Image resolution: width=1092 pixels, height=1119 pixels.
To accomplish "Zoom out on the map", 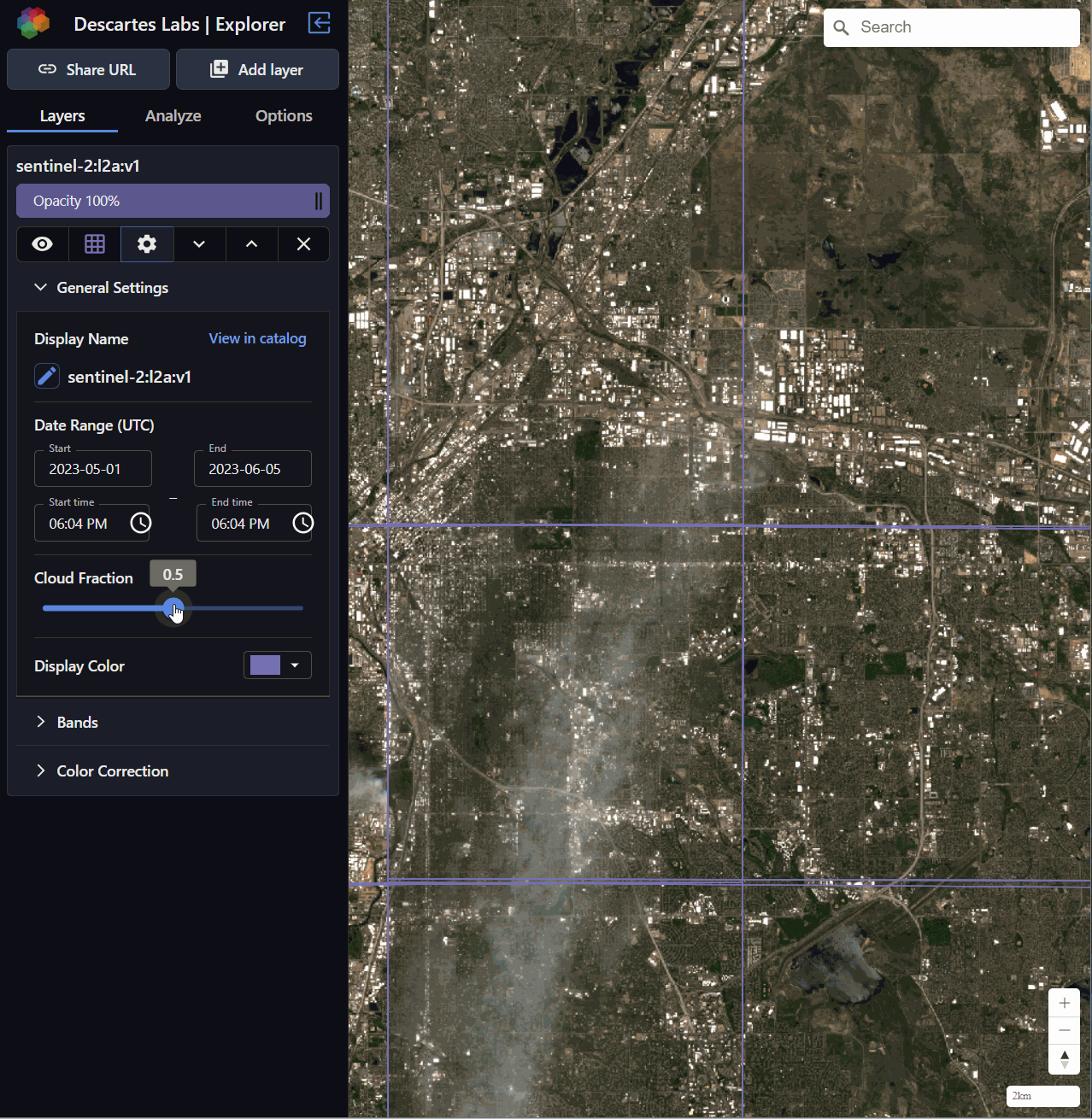I will (x=1064, y=1031).
